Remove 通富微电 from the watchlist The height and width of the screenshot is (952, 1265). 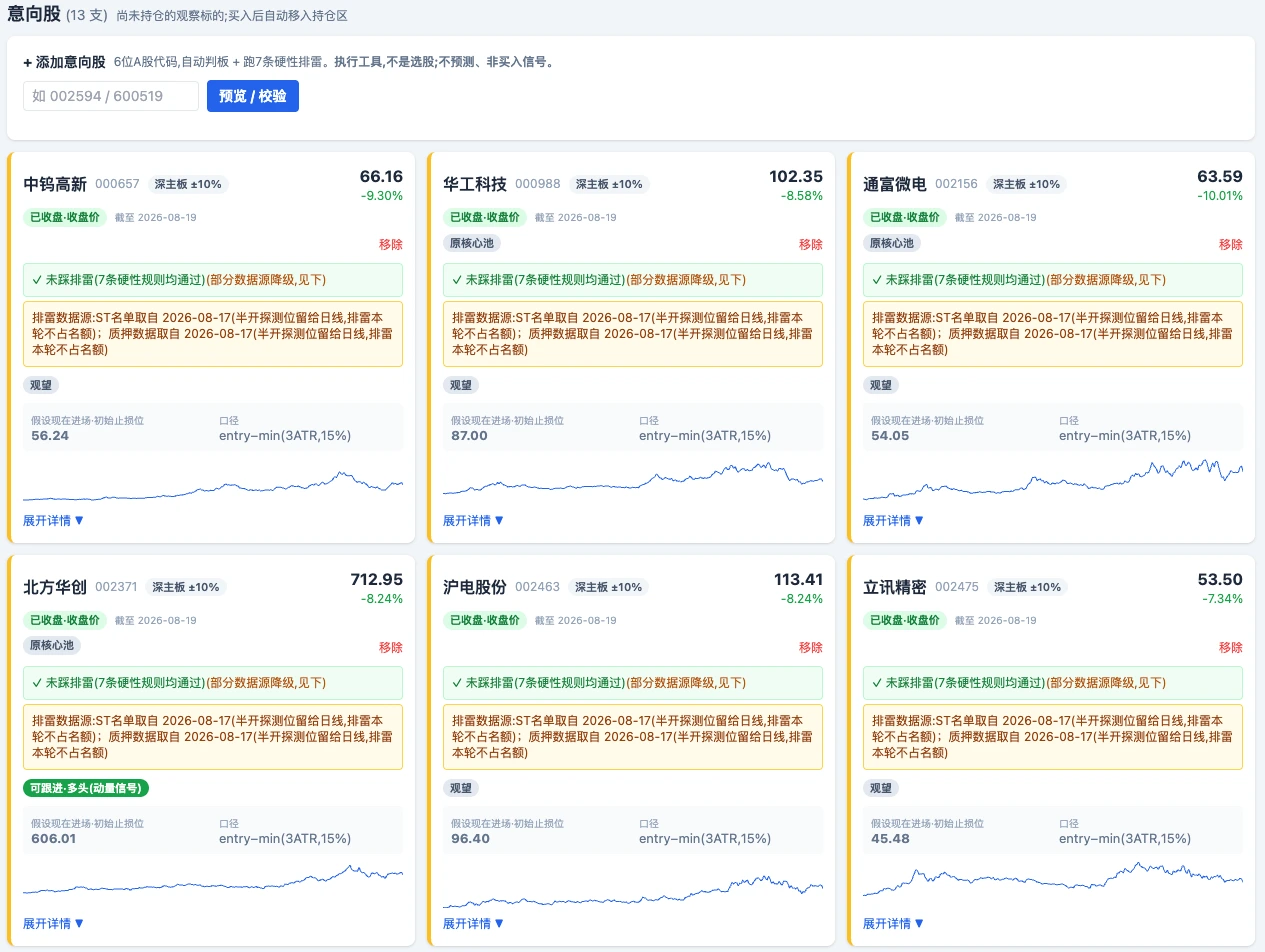(x=1231, y=244)
